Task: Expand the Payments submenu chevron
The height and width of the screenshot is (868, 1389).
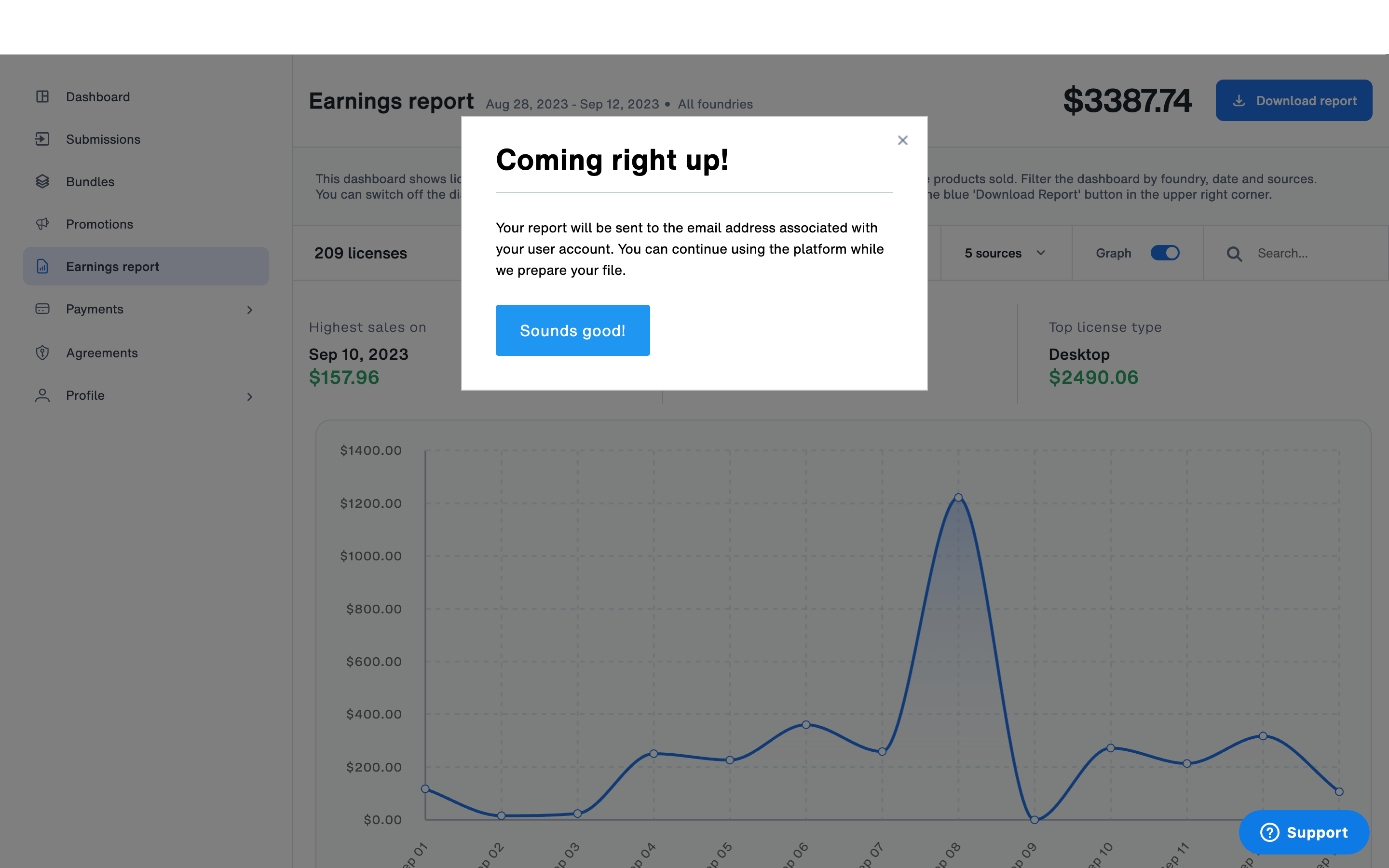Action: (x=249, y=310)
